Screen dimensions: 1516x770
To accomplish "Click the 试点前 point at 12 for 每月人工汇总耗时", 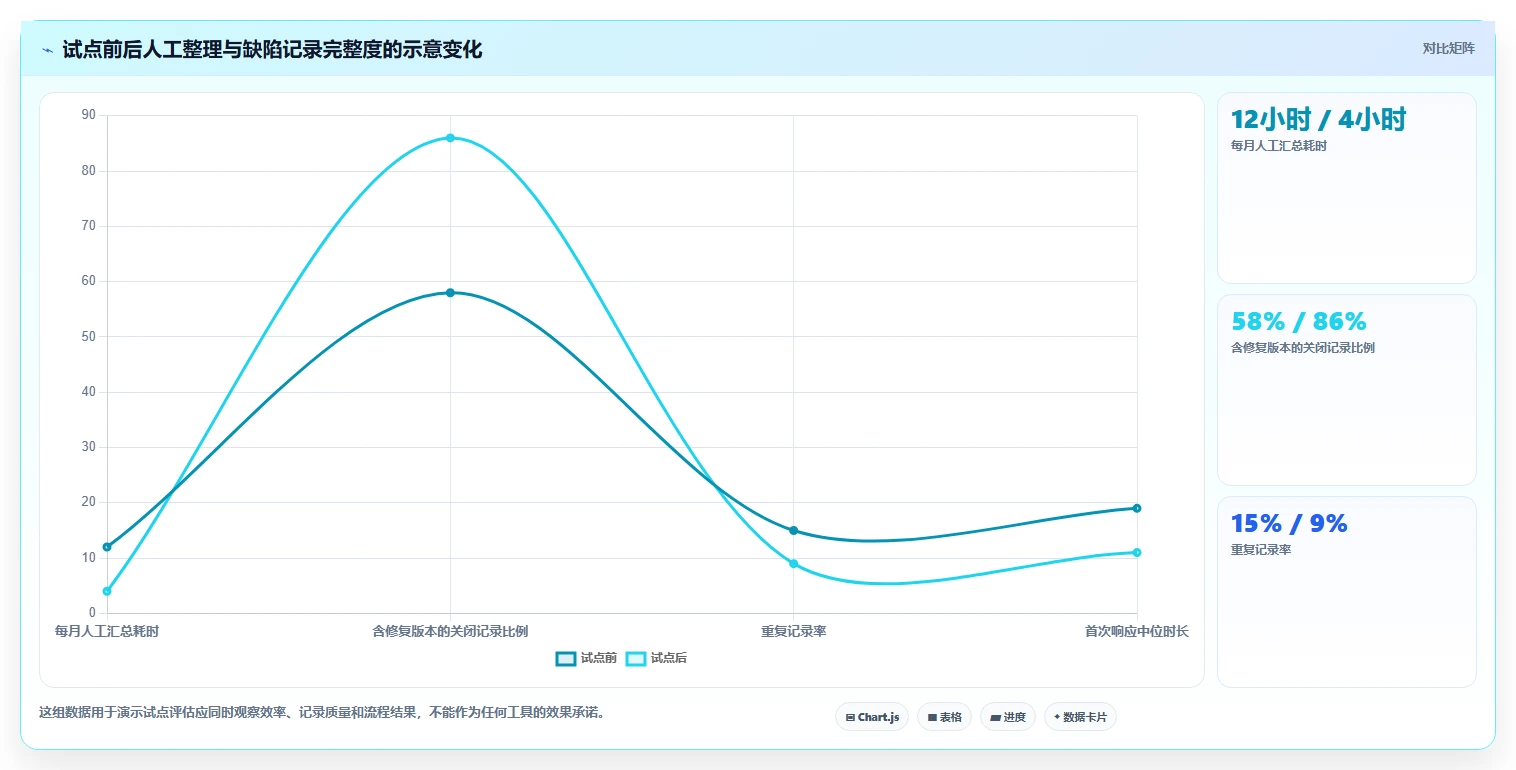I will pos(107,547).
